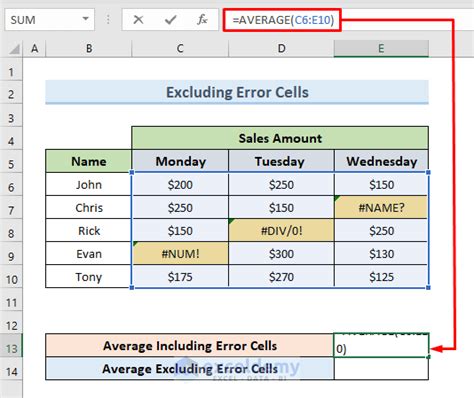Click the 'Excluding Error Cells' title cell
Image resolution: width=474 pixels, height=398 pixels.
coord(237,92)
